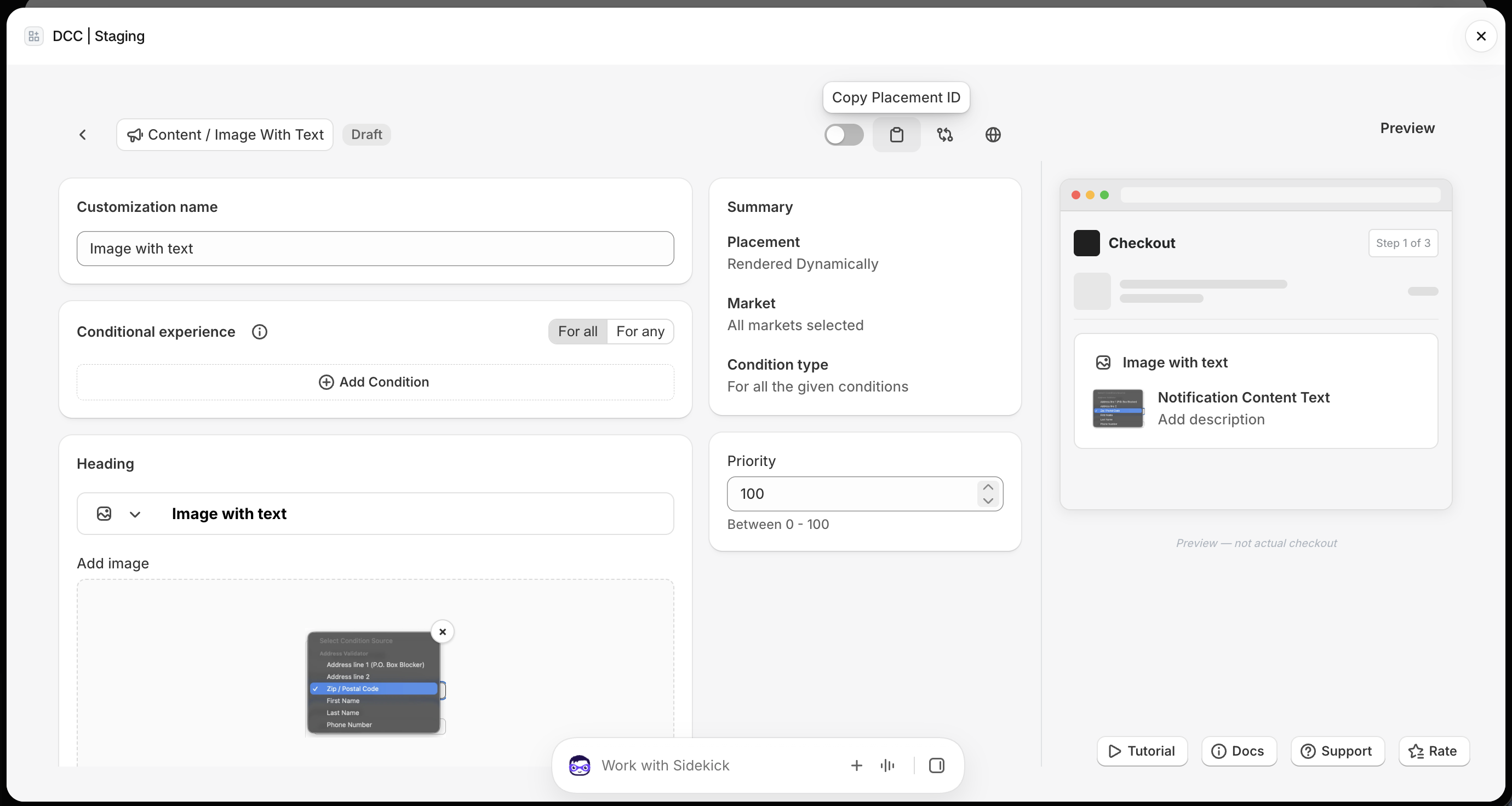This screenshot has width=1512, height=806.
Task: Click the Conditional experience info icon
Action: coord(260,332)
